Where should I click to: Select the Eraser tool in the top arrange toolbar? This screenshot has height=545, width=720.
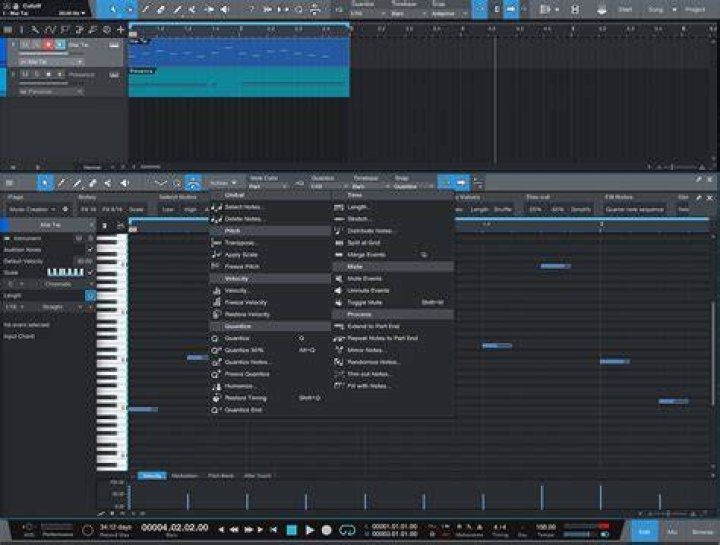point(161,9)
